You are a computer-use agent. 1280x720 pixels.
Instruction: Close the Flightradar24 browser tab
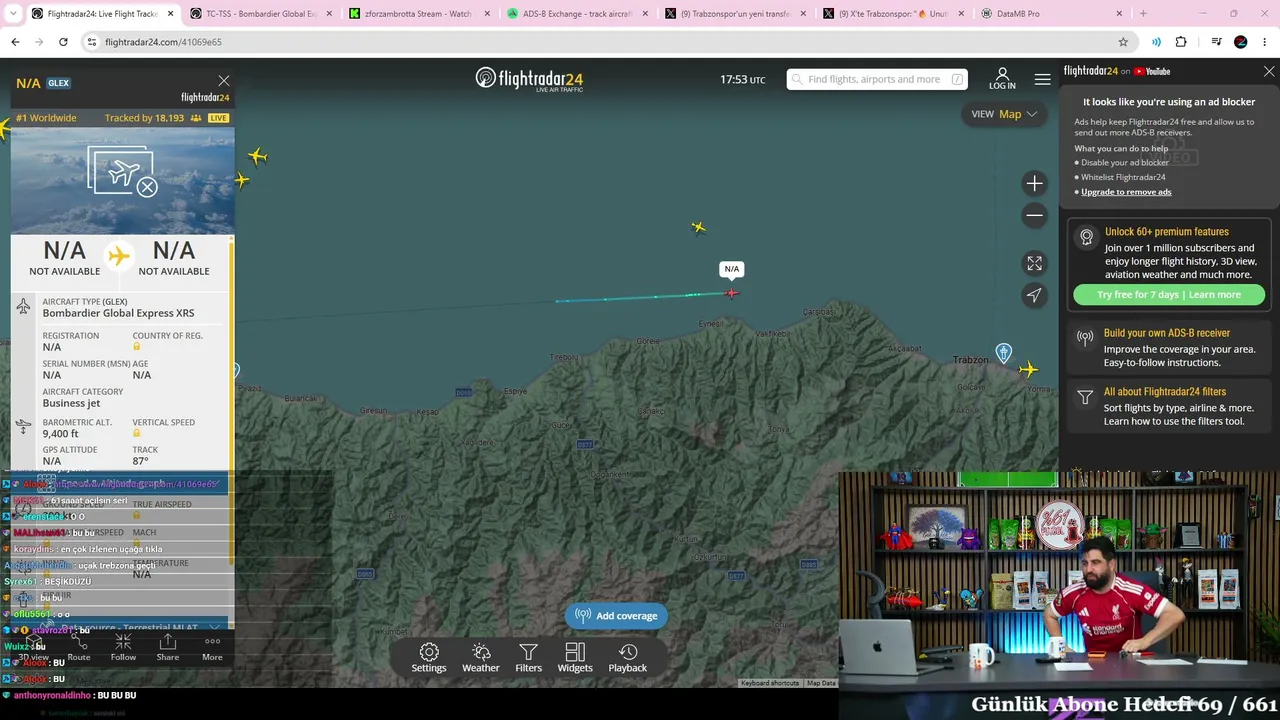[x=170, y=14]
